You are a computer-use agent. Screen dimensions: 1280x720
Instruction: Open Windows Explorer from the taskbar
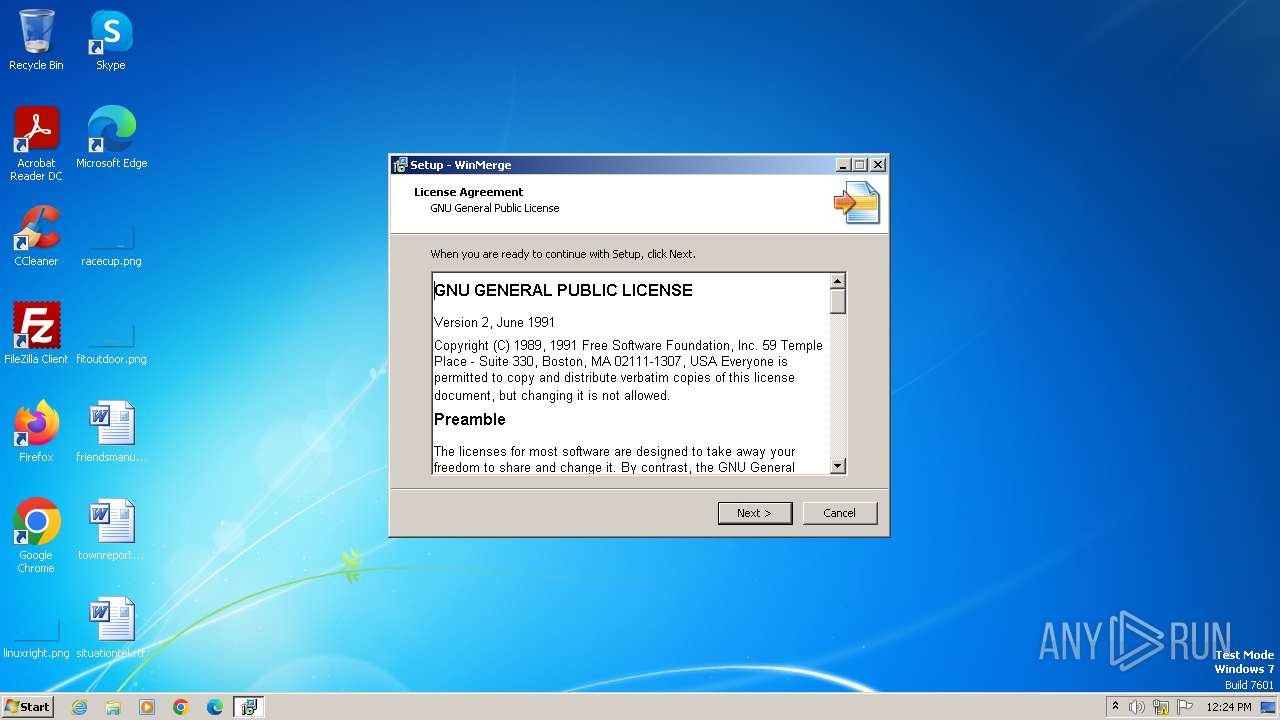point(113,707)
